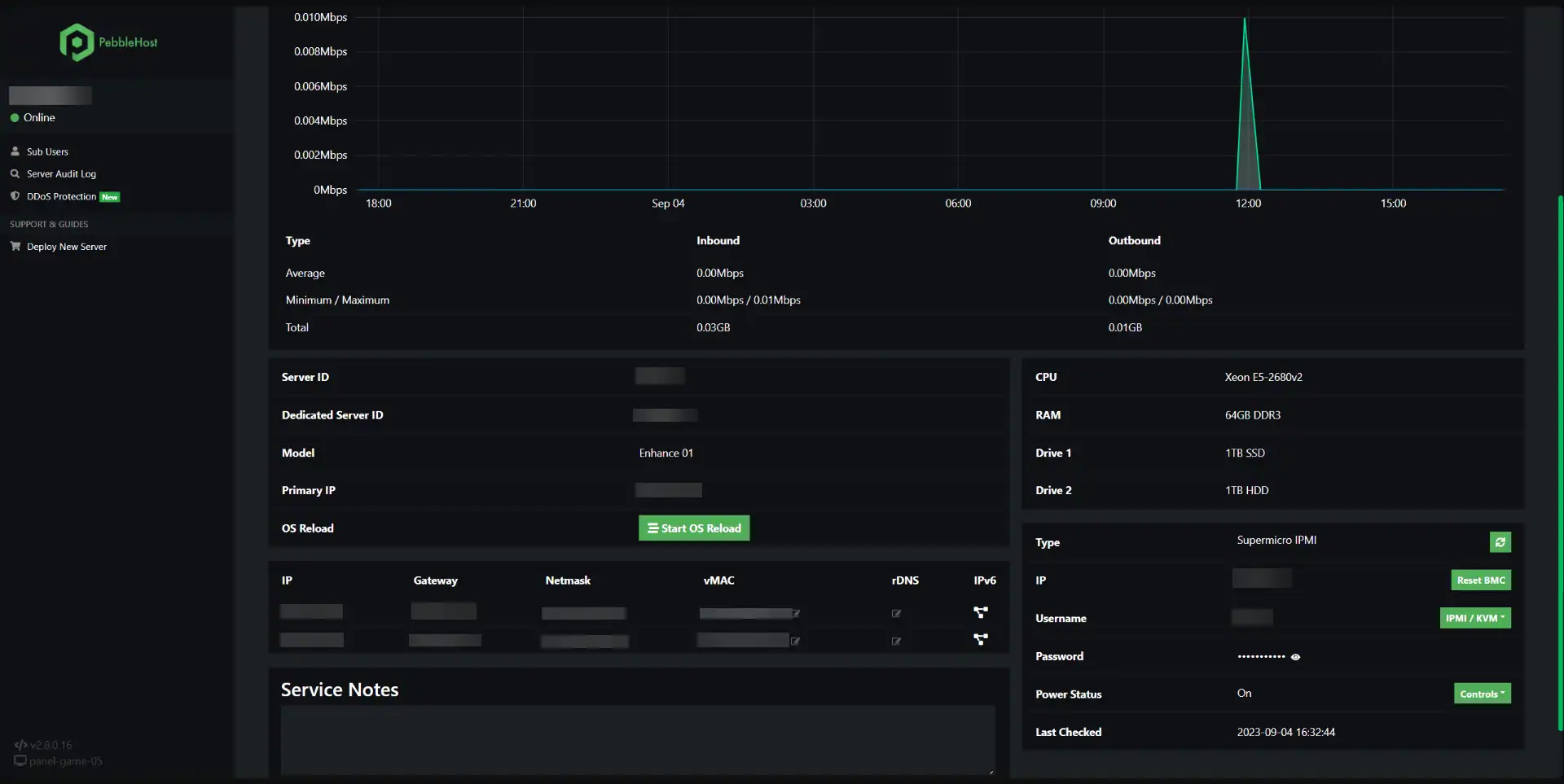The height and width of the screenshot is (784, 1564).
Task: Click the 'panel-game-05' node label
Action: coord(66,762)
